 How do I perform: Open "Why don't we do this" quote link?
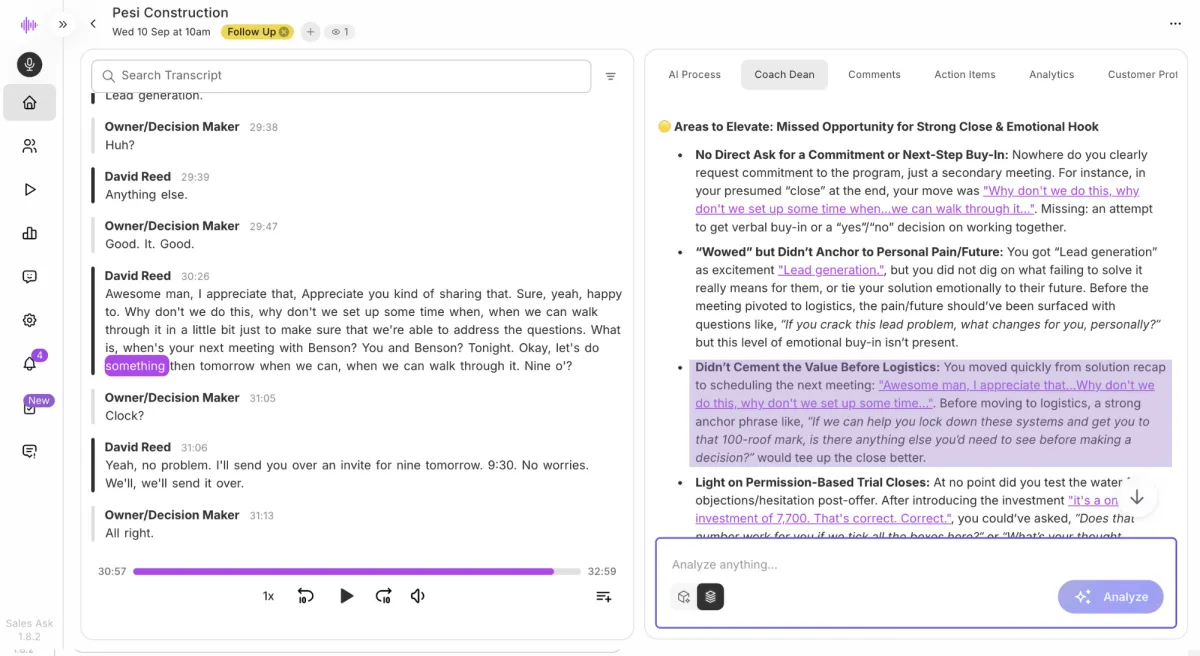(916, 200)
